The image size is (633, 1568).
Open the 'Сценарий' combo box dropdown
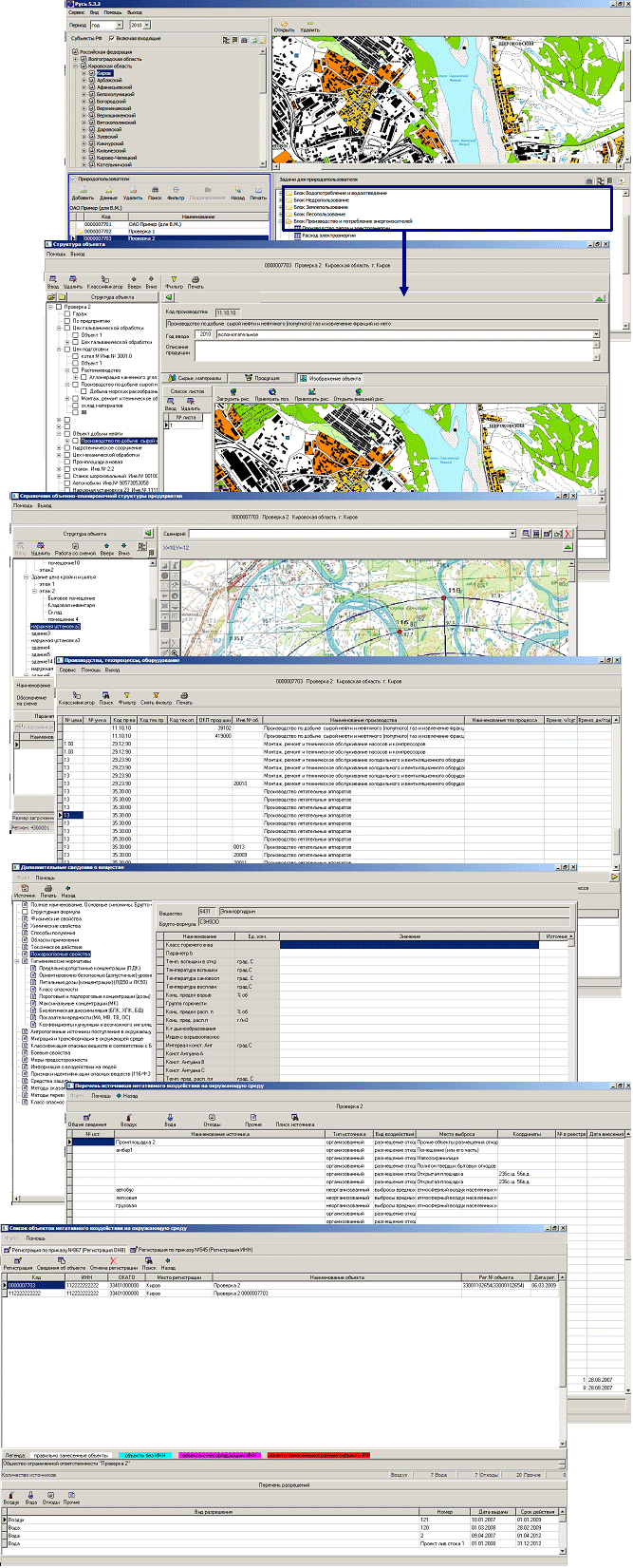point(513,534)
